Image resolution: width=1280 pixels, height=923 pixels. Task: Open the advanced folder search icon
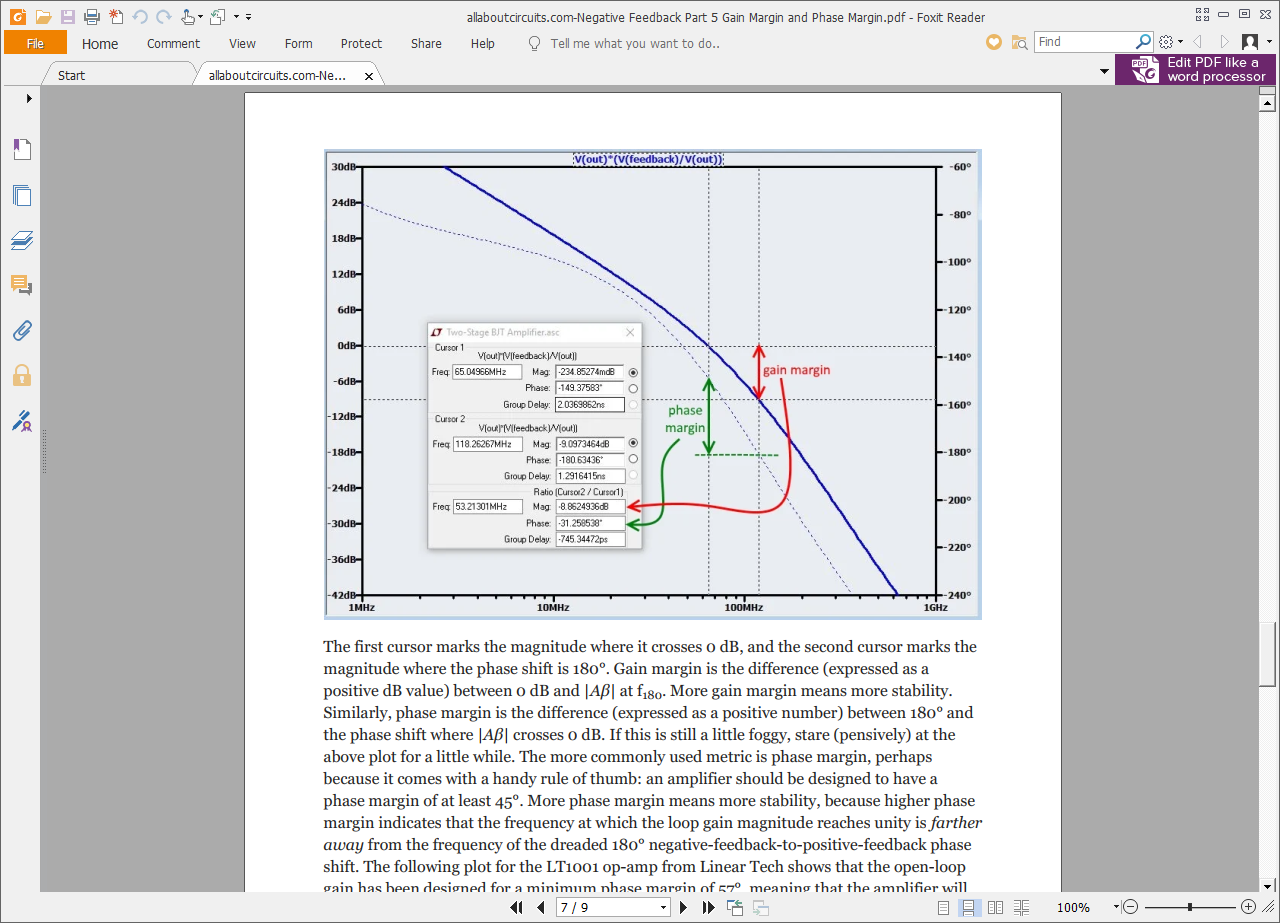[1019, 42]
